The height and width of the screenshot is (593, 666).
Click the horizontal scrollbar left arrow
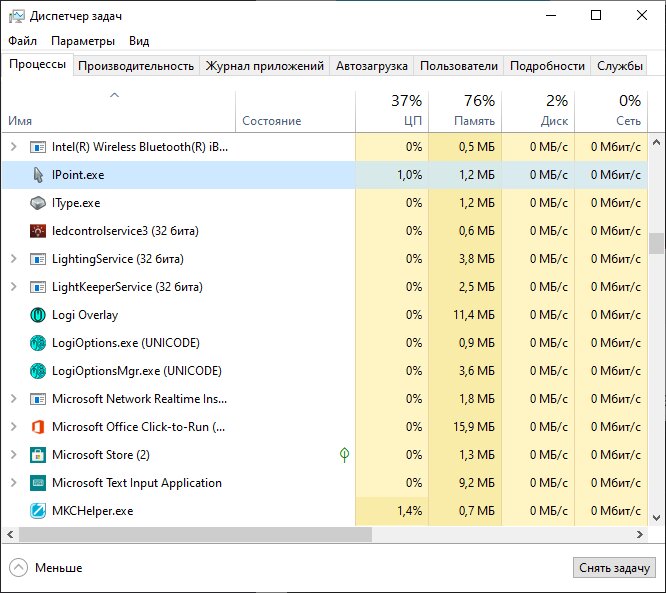[10, 534]
